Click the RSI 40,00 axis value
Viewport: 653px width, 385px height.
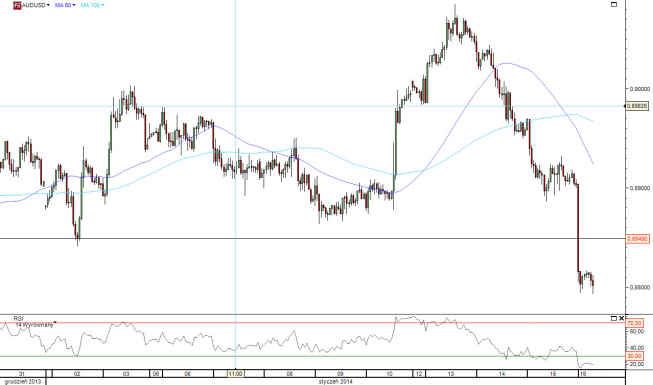click(x=636, y=348)
